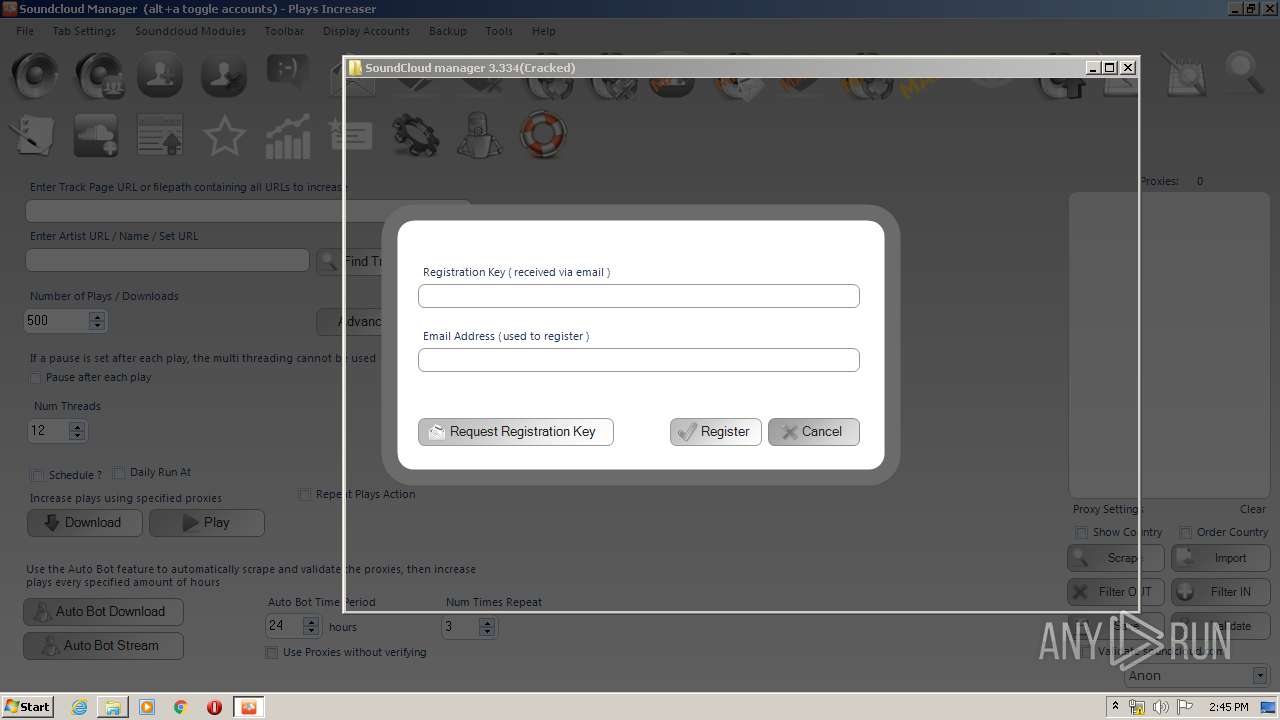Clear the proxies list
This screenshot has height=720, width=1280.
1252,509
